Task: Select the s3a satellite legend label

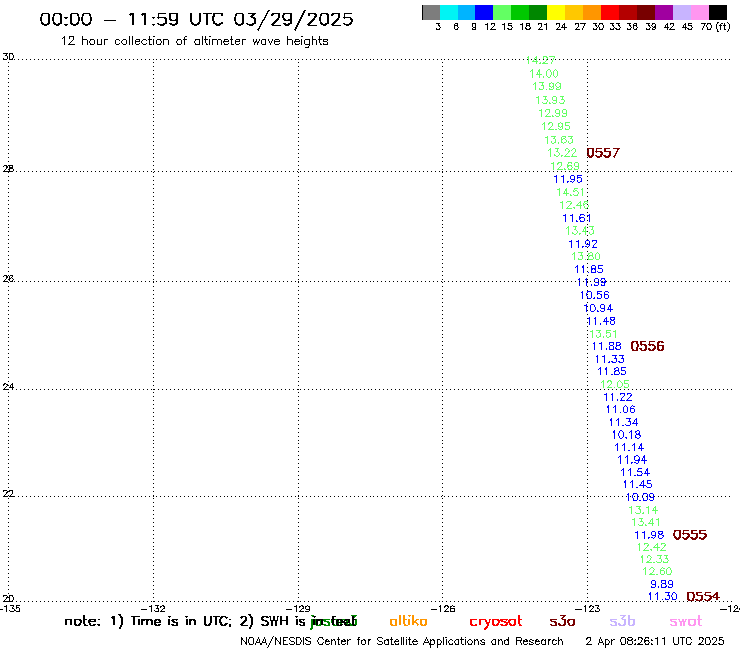Action: 562,621
